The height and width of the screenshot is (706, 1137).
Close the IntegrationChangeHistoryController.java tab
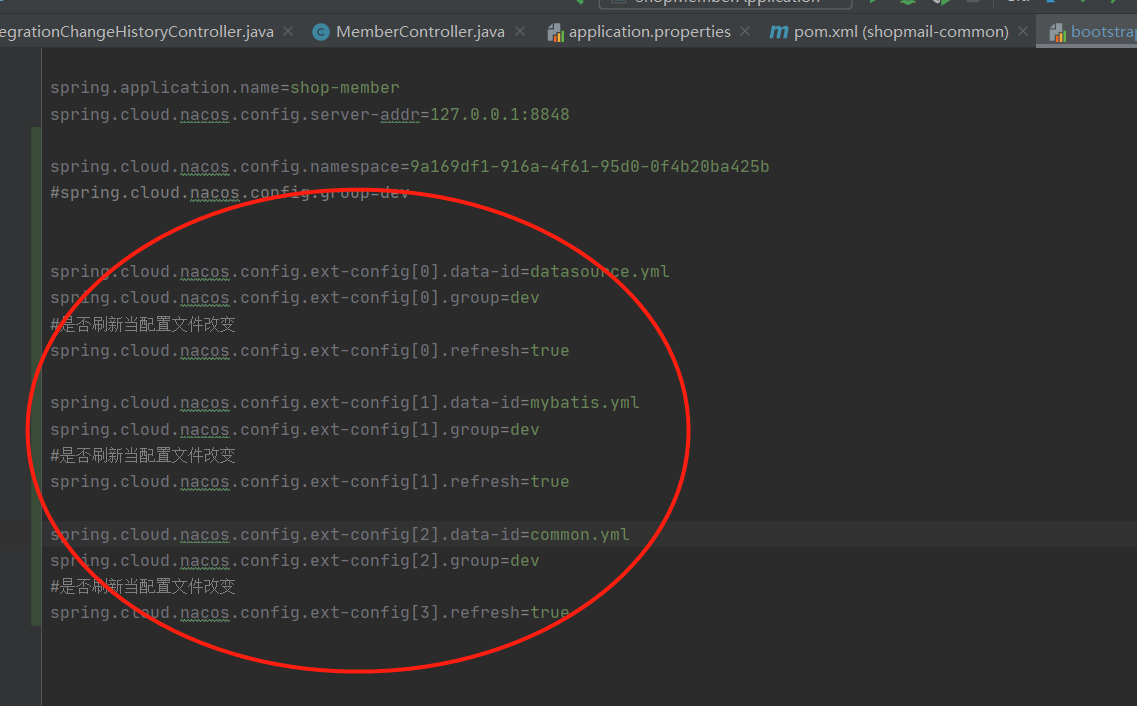coord(288,31)
